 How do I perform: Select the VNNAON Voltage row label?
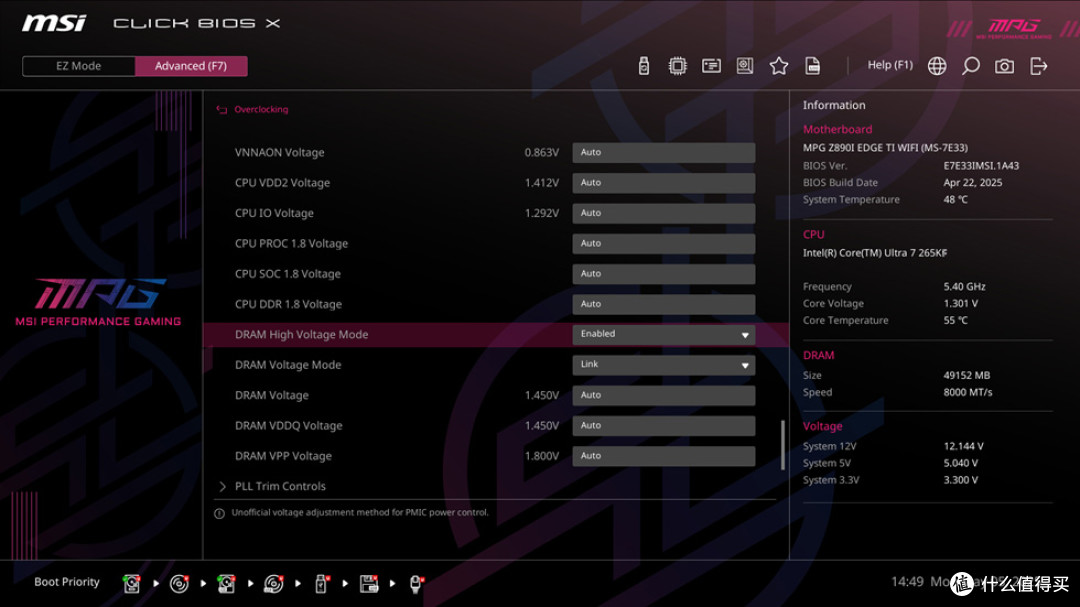pyautogui.click(x=280, y=152)
